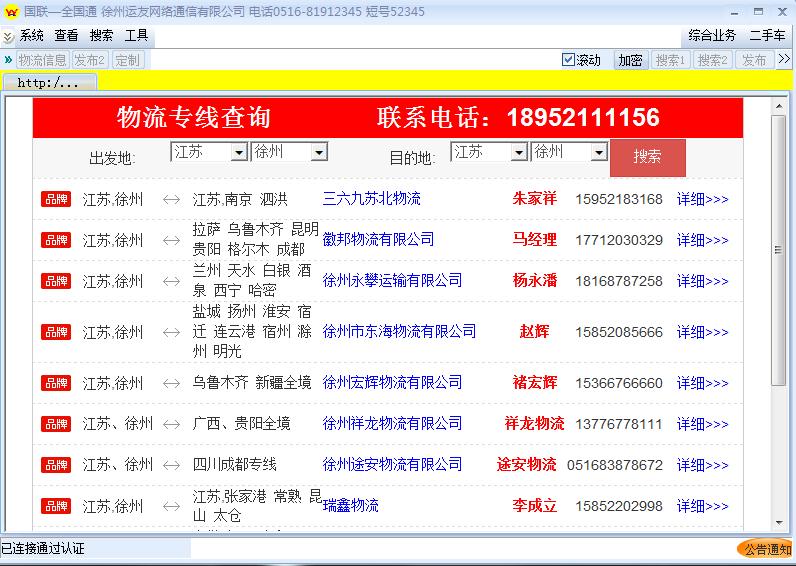Click contact name 杨永潘
This screenshot has height=566, width=796.
535,280
